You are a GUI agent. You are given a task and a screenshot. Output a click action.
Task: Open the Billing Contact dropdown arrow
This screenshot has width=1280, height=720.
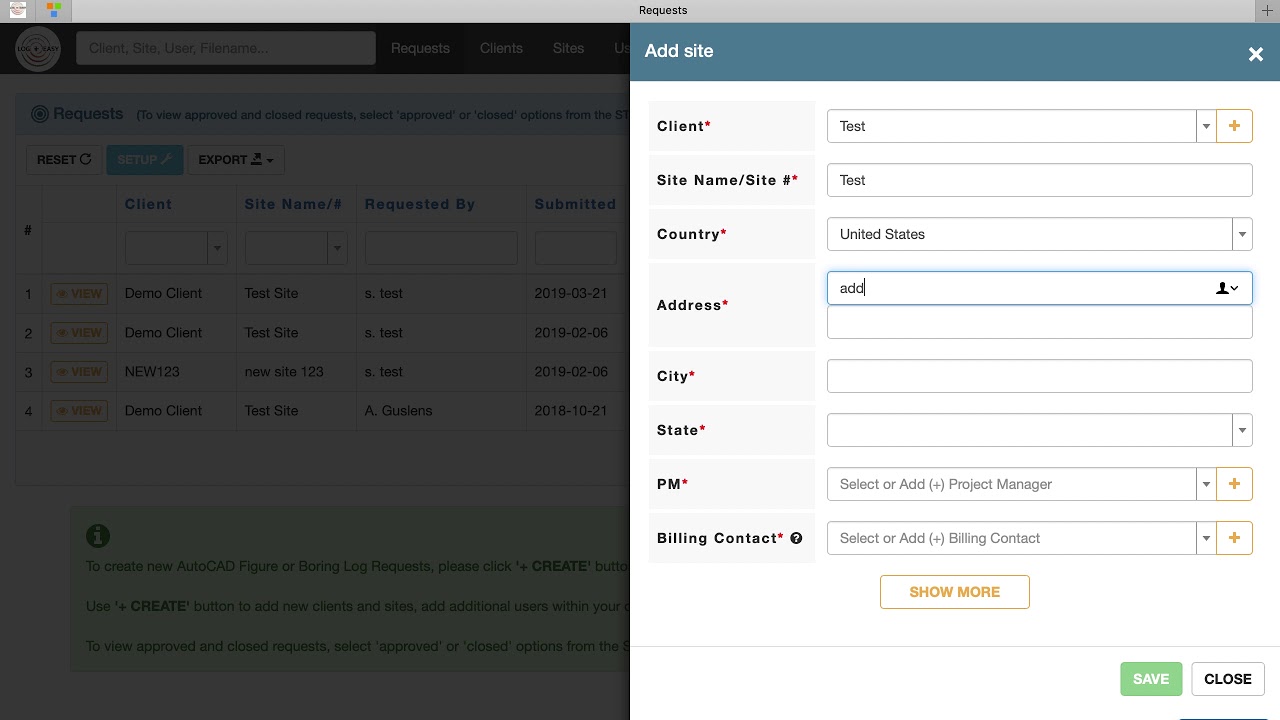coord(1206,538)
